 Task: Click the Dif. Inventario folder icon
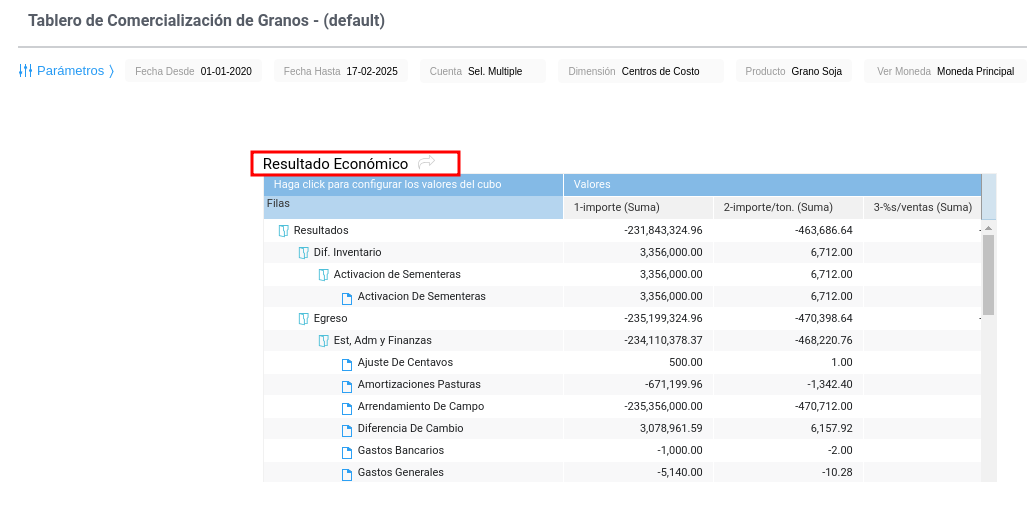coord(303,253)
